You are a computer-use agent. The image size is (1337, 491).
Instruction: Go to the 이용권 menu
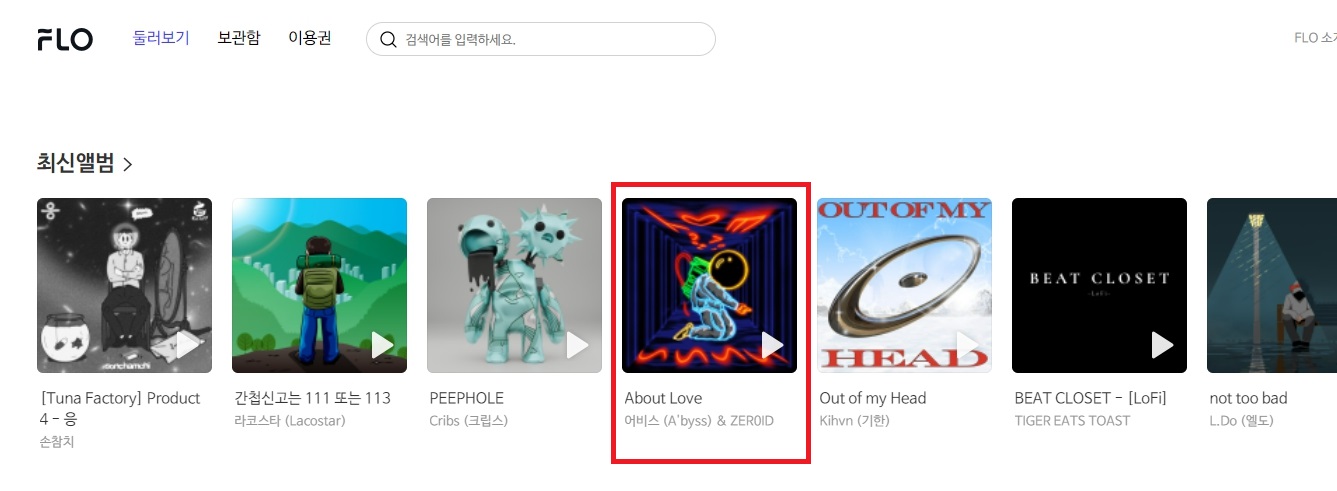click(310, 39)
